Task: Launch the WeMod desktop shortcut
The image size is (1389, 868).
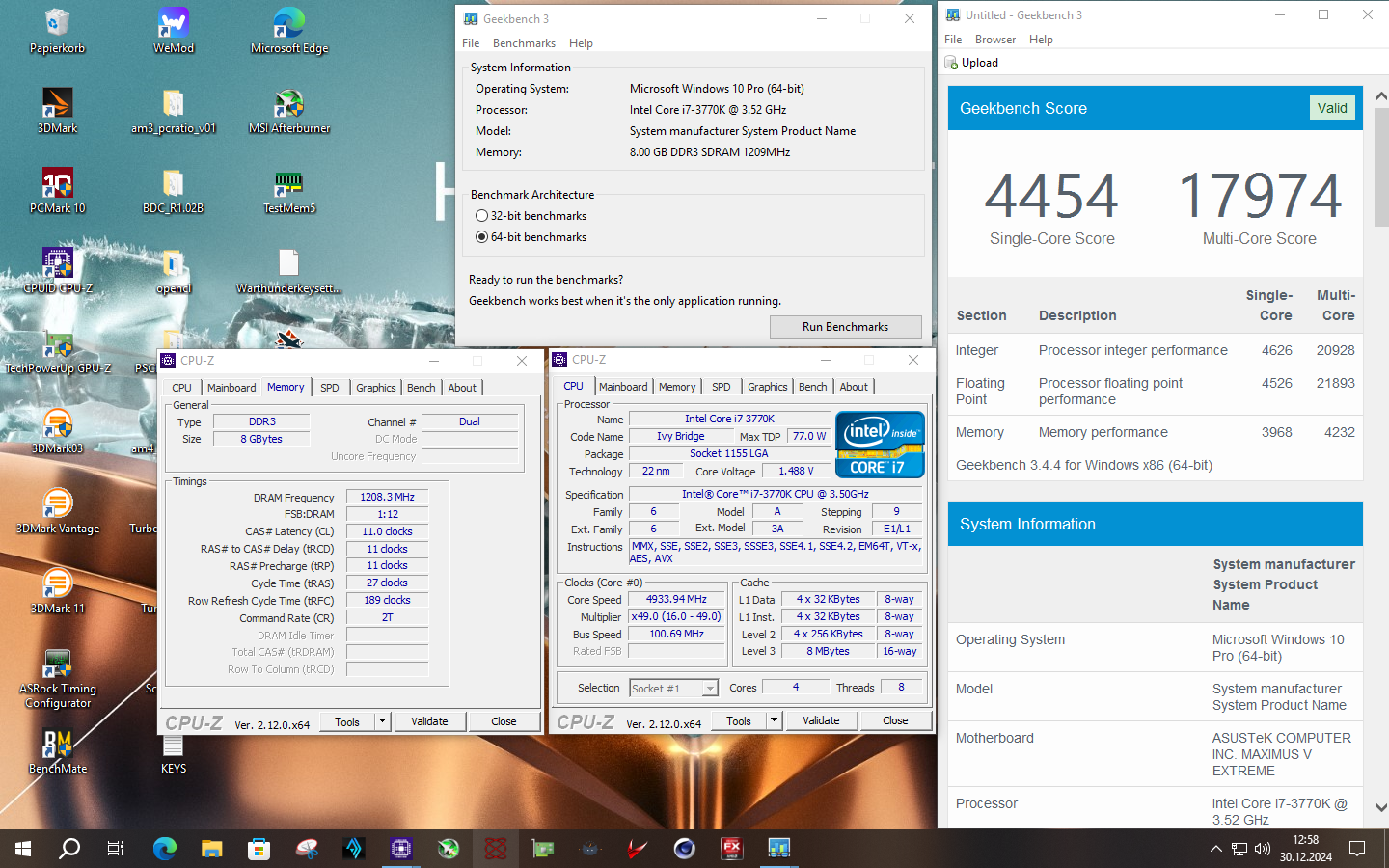Action: [174, 31]
